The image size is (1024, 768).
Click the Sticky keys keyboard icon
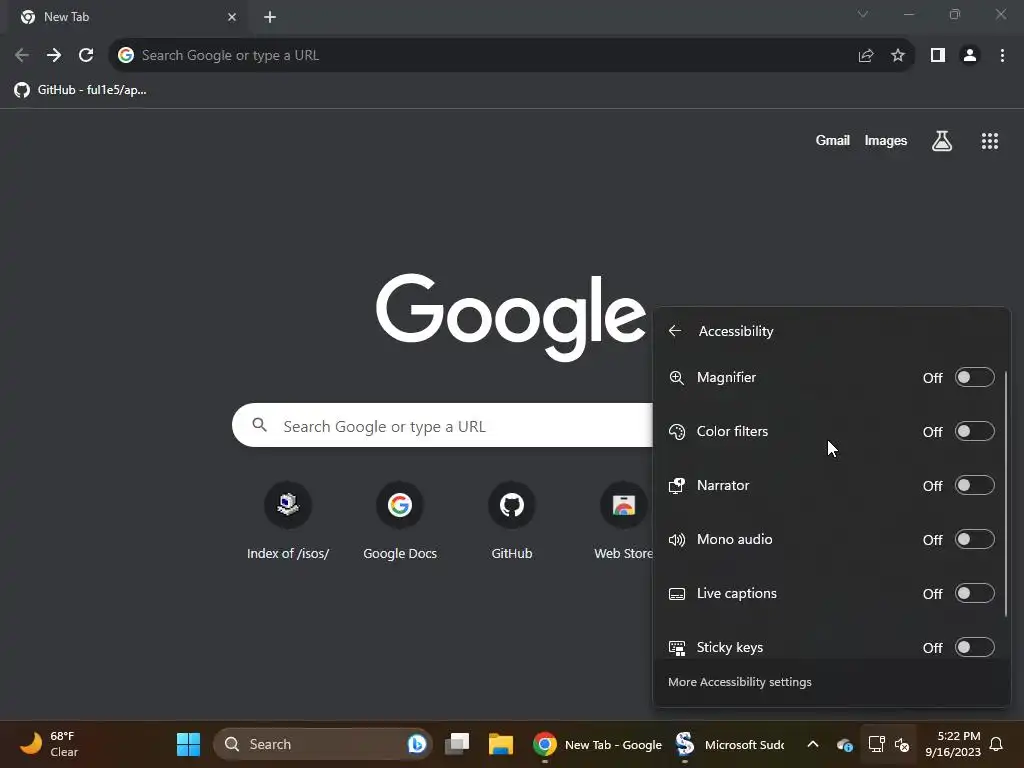point(677,647)
